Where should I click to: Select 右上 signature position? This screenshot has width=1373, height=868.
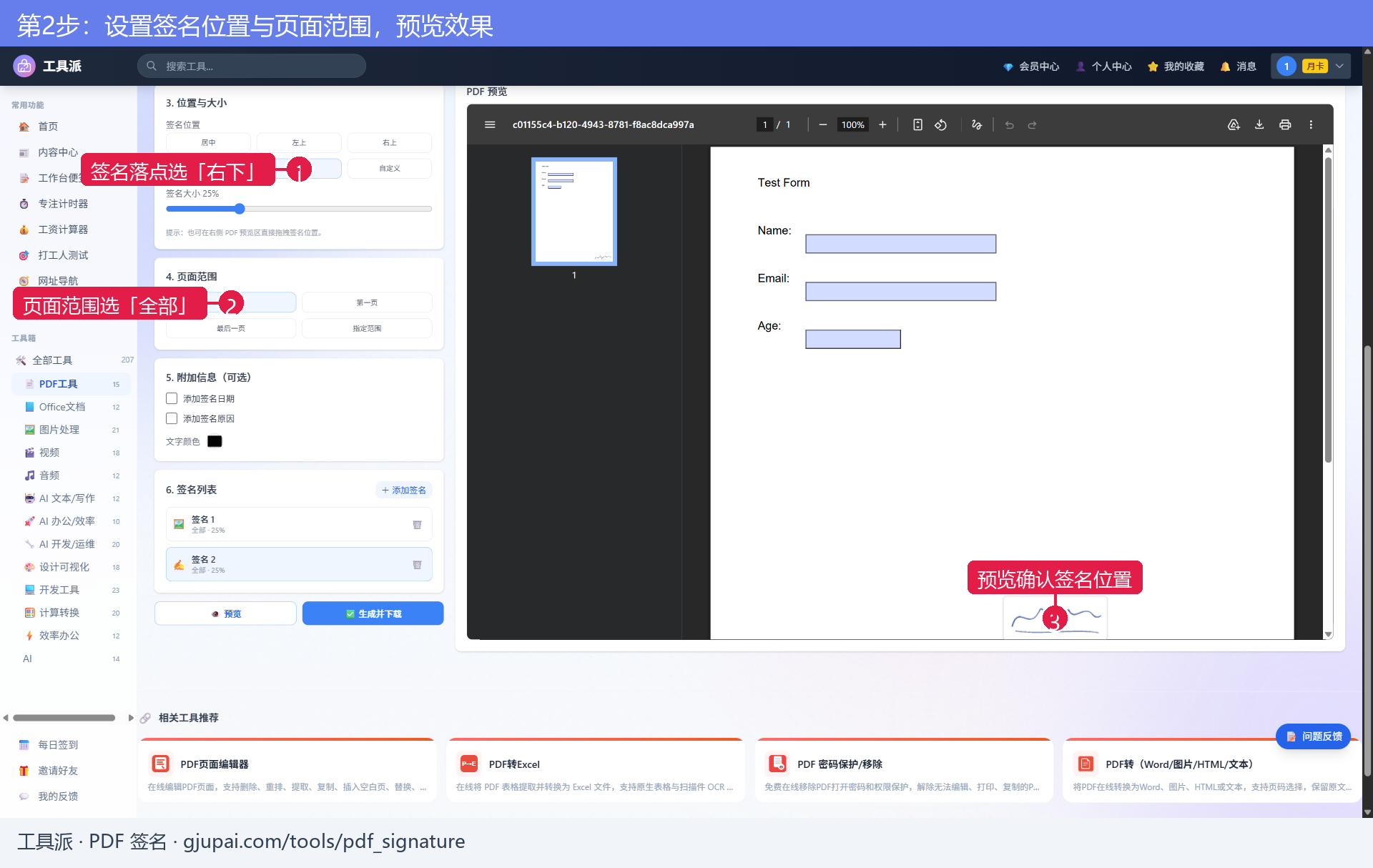(x=390, y=142)
